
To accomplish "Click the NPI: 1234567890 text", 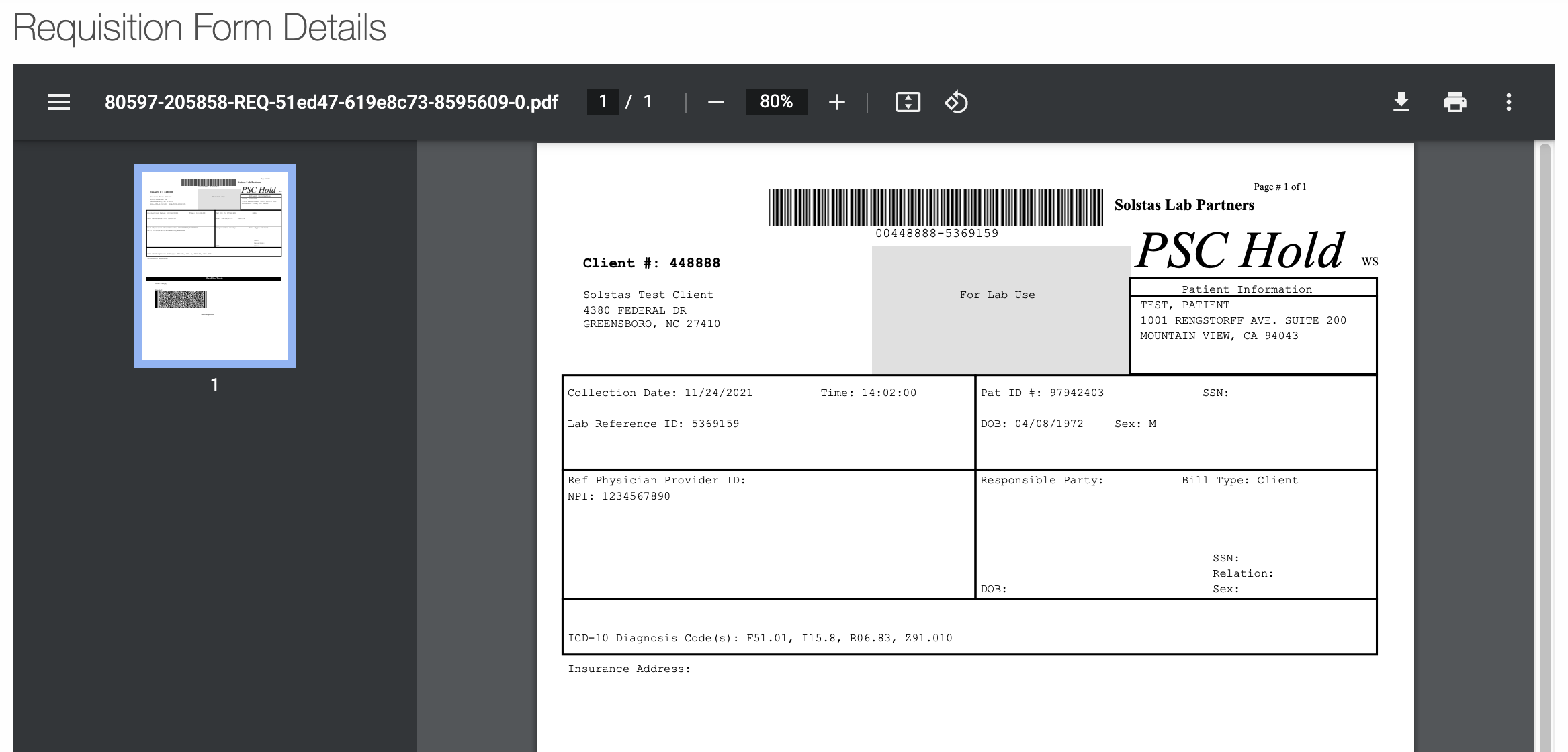I will [x=619, y=496].
